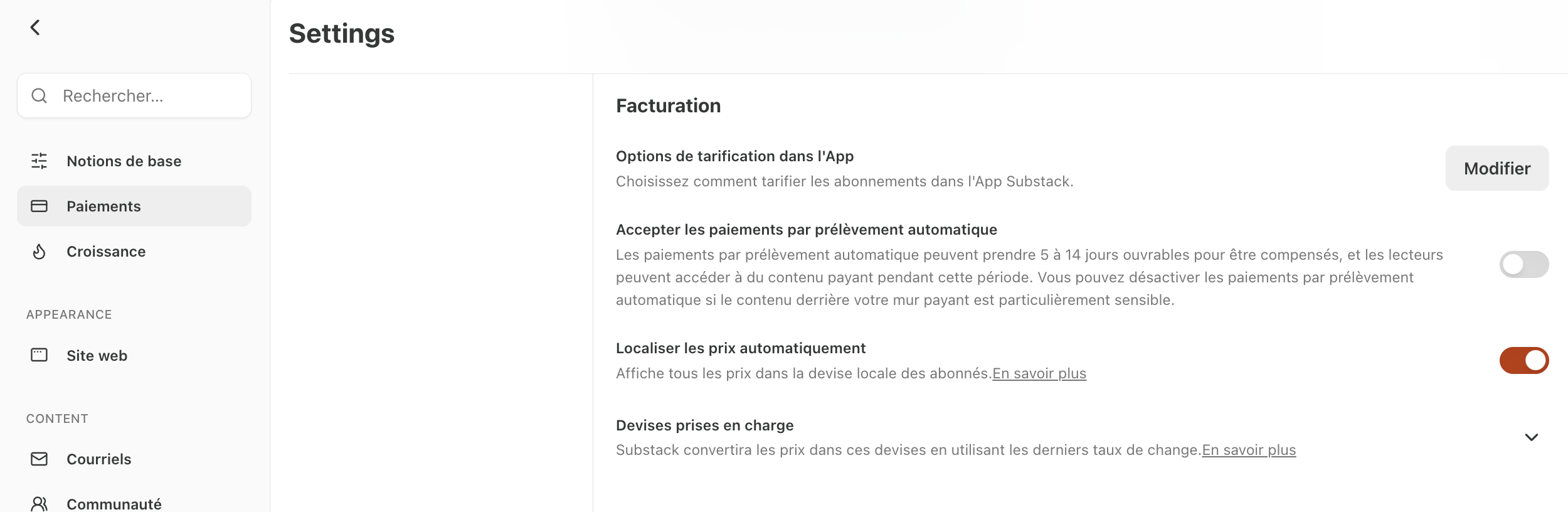Click the search magnifier icon

pos(40,95)
